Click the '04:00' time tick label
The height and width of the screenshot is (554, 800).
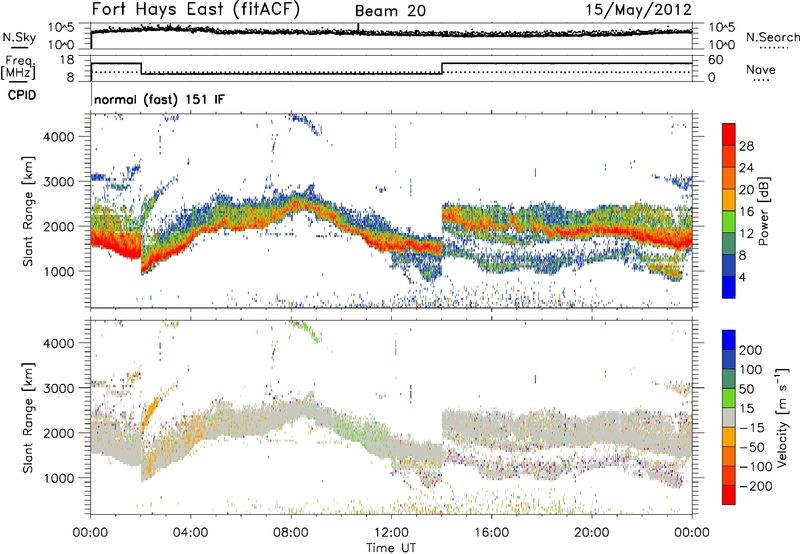coord(190,533)
